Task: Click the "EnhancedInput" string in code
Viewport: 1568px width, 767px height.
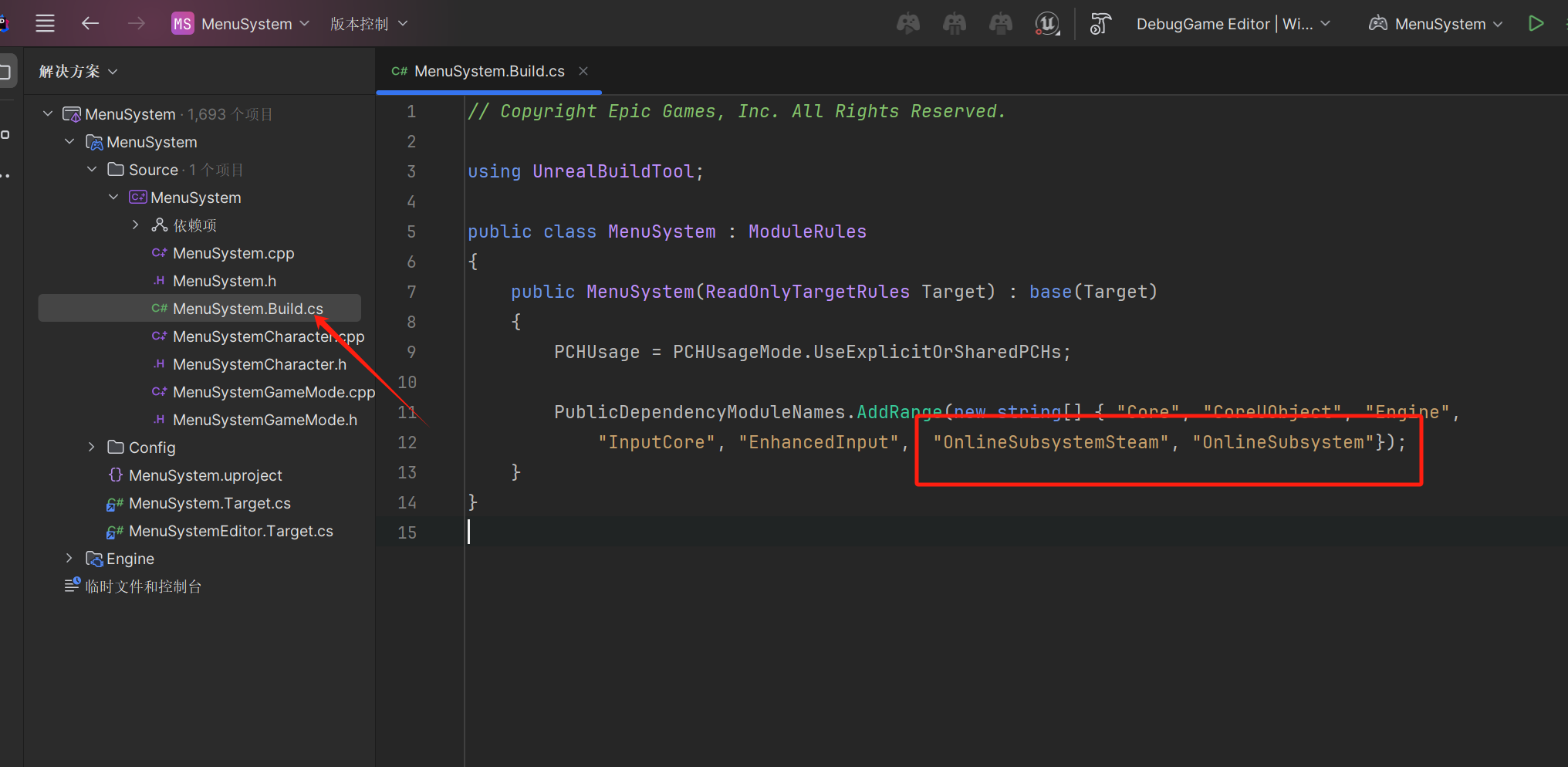Action: pyautogui.click(x=818, y=442)
